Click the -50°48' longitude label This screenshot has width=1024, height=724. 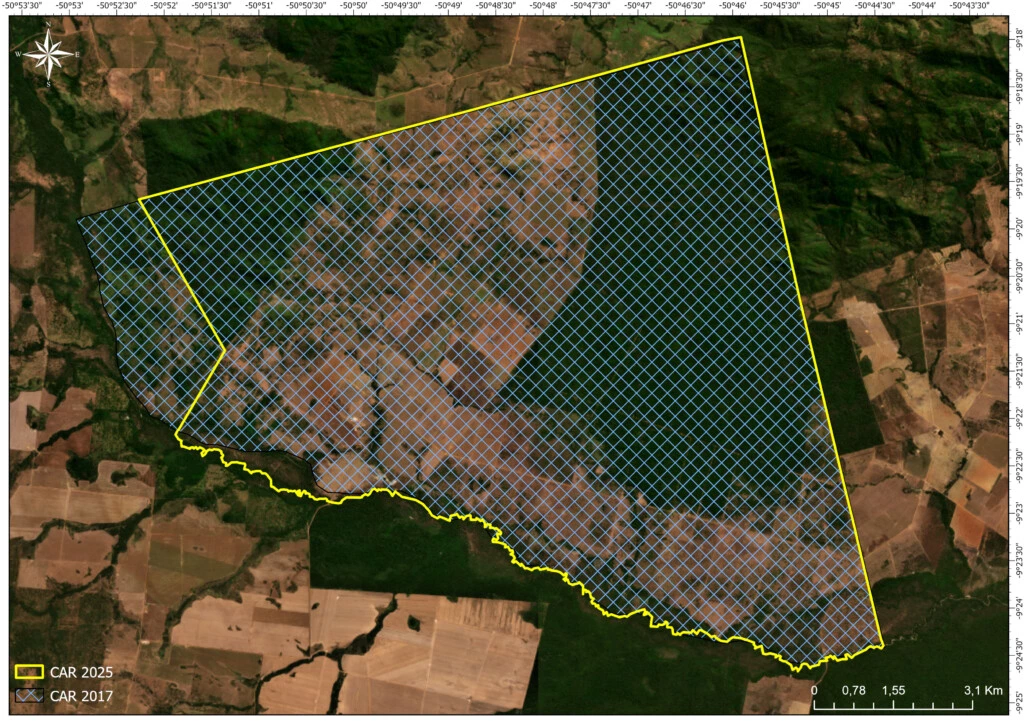tap(543, 5)
